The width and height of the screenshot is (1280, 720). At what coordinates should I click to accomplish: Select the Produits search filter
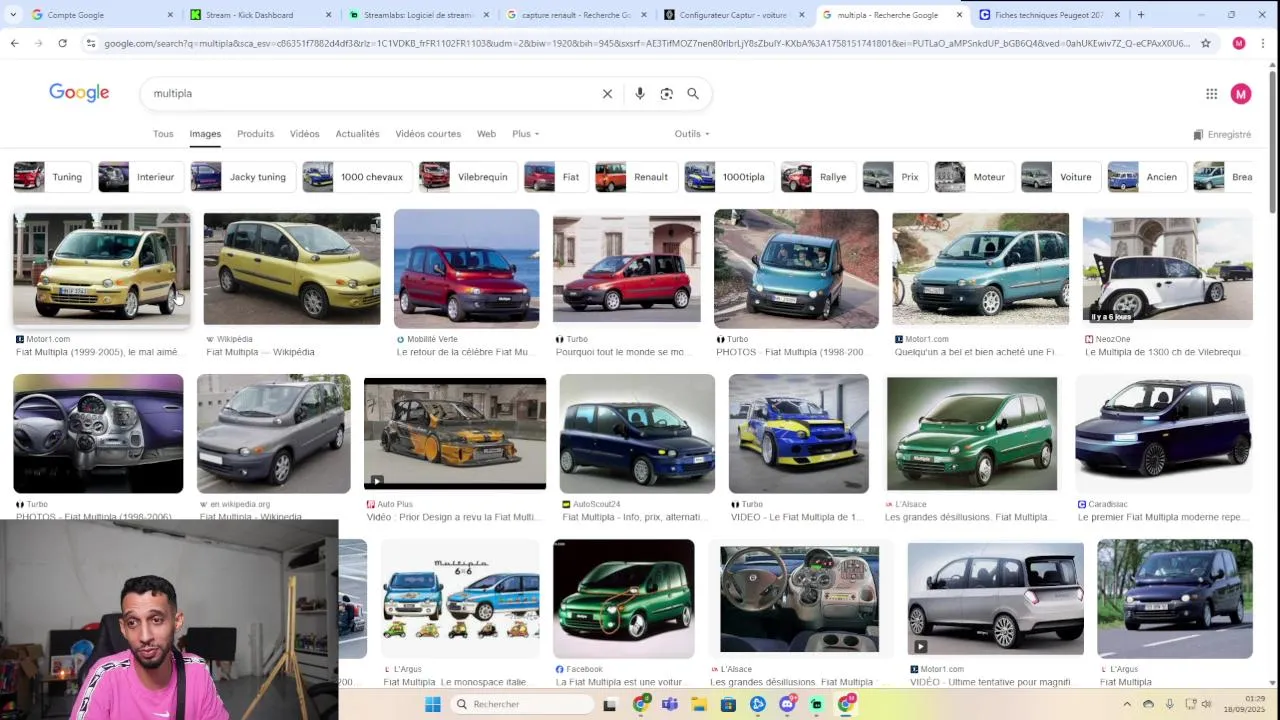click(255, 133)
